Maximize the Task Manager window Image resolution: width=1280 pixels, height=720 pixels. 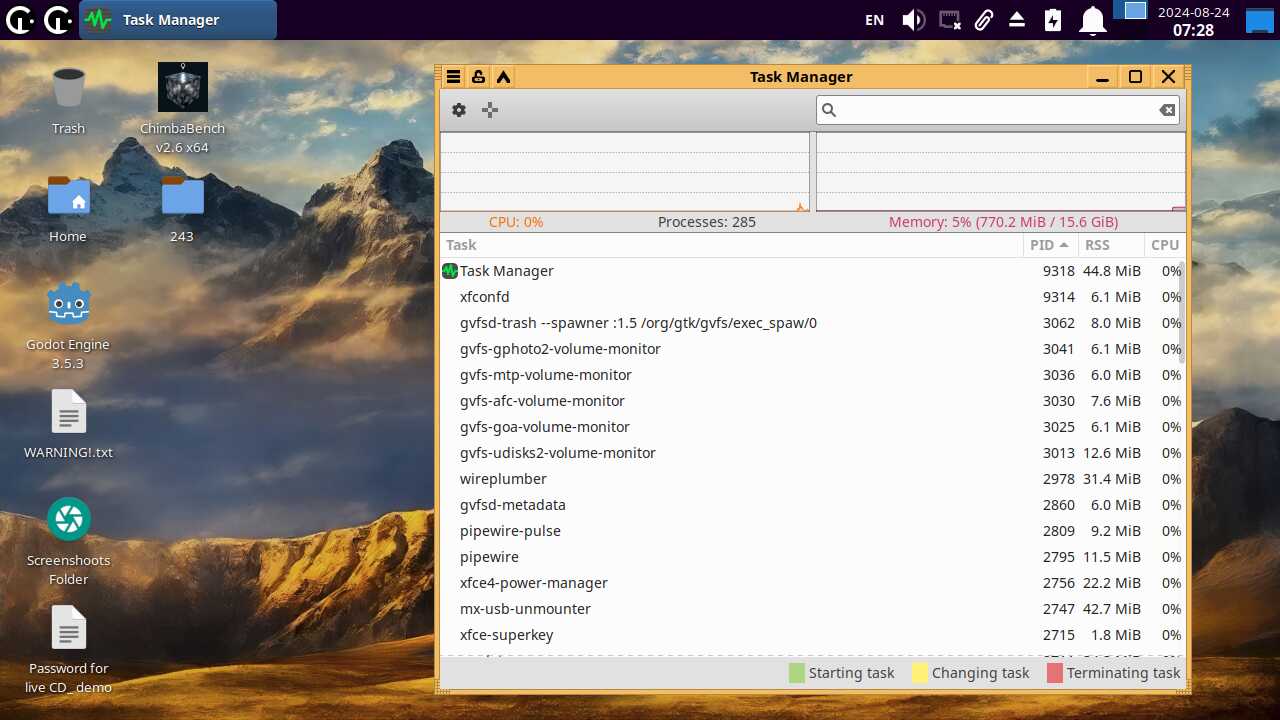1135,77
